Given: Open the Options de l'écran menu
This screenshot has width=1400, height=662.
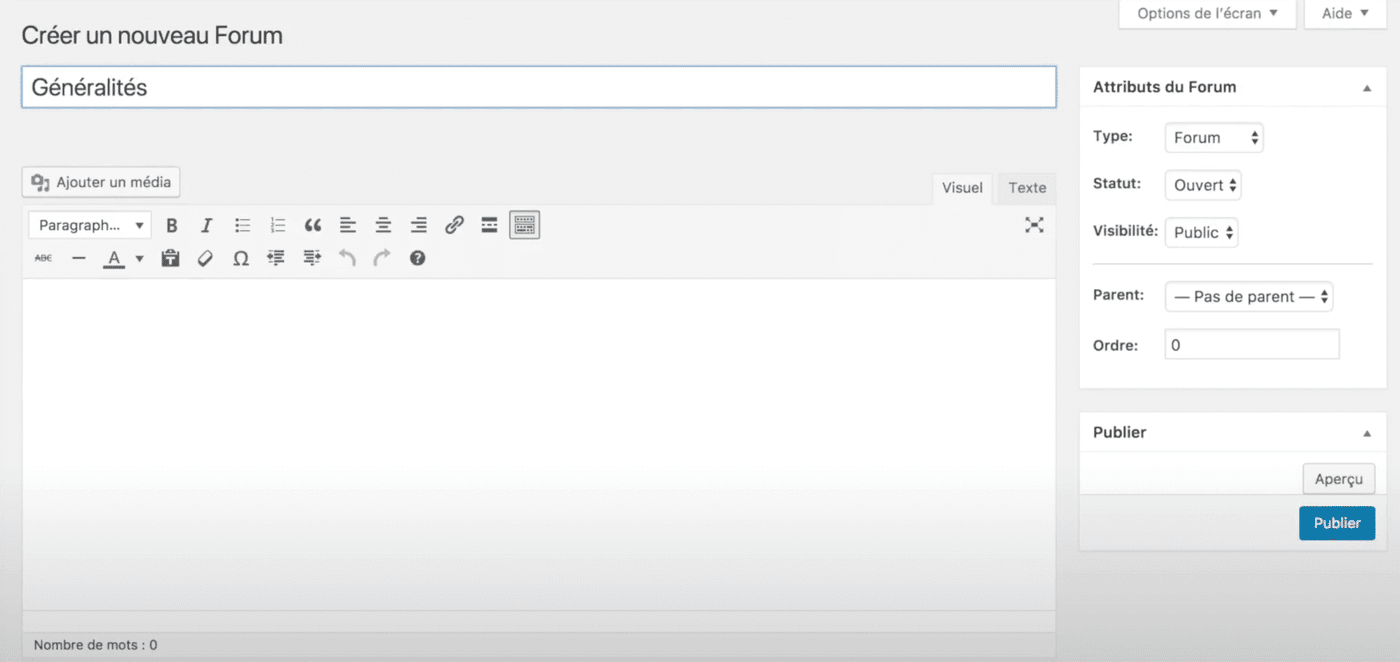Looking at the screenshot, I should (1207, 14).
